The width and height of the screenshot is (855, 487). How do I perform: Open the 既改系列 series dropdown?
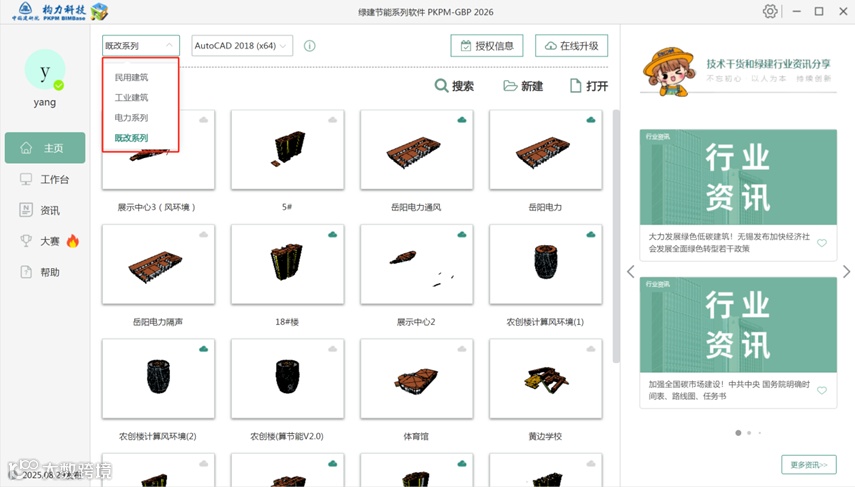pyautogui.click(x=141, y=46)
